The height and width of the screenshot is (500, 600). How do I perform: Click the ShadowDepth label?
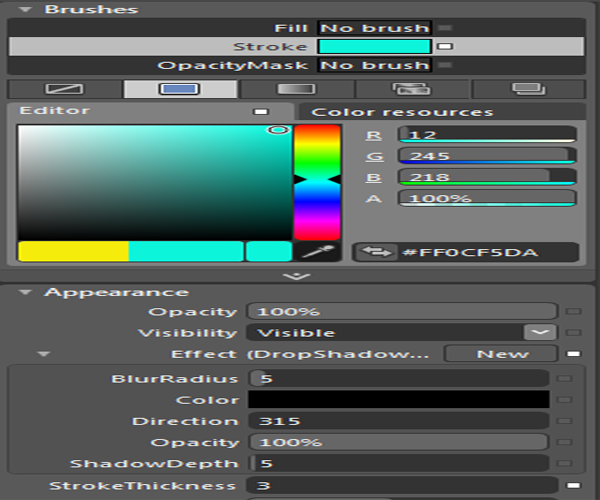pyautogui.click(x=154, y=464)
